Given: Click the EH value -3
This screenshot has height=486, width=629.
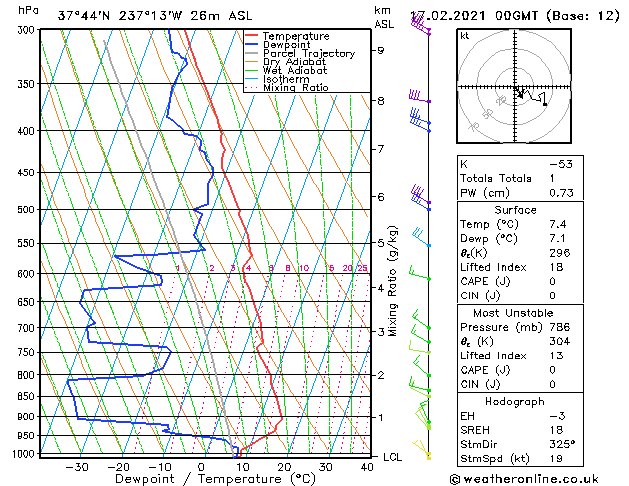Looking at the screenshot, I should pyautogui.click(x=558, y=416).
